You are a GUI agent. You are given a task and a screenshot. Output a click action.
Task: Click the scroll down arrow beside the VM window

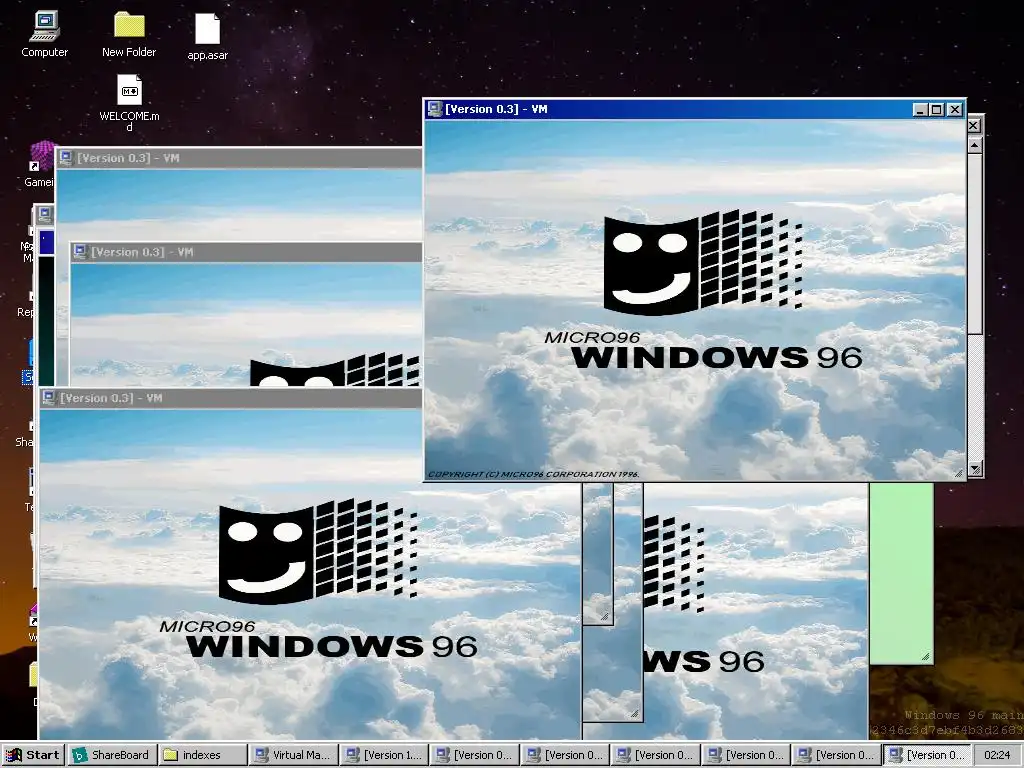click(x=974, y=469)
